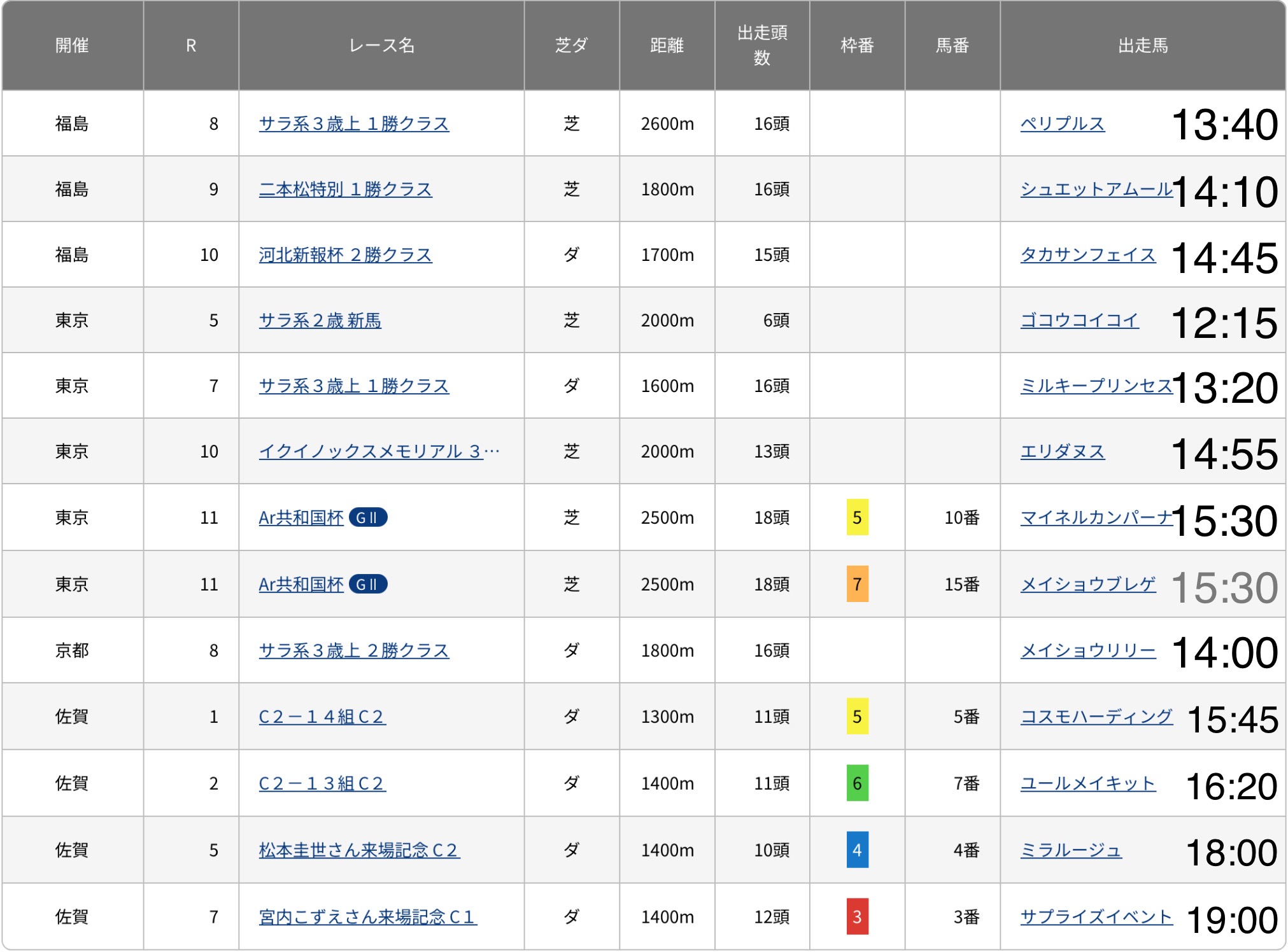Click orange bracket number 7 box
1288x952 pixels.
click(x=856, y=584)
